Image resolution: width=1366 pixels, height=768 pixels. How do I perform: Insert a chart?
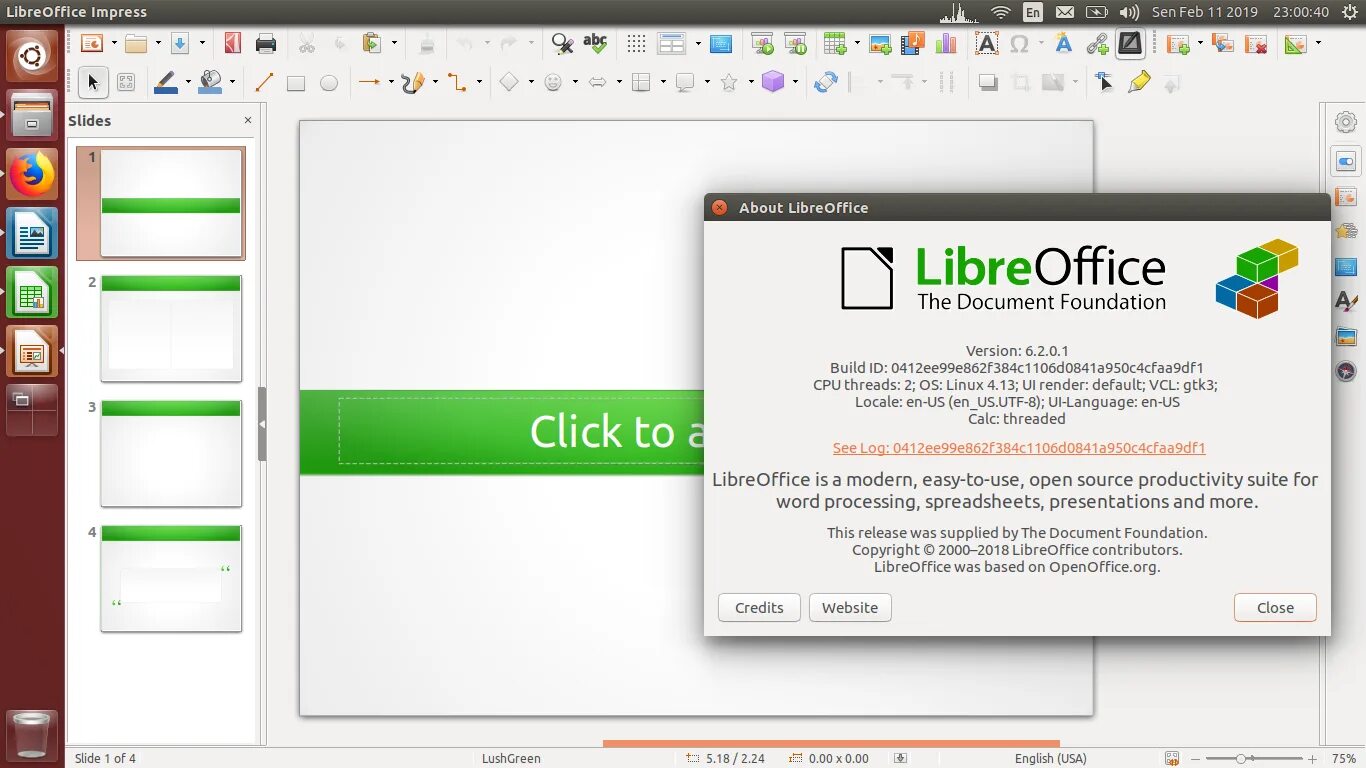point(946,43)
